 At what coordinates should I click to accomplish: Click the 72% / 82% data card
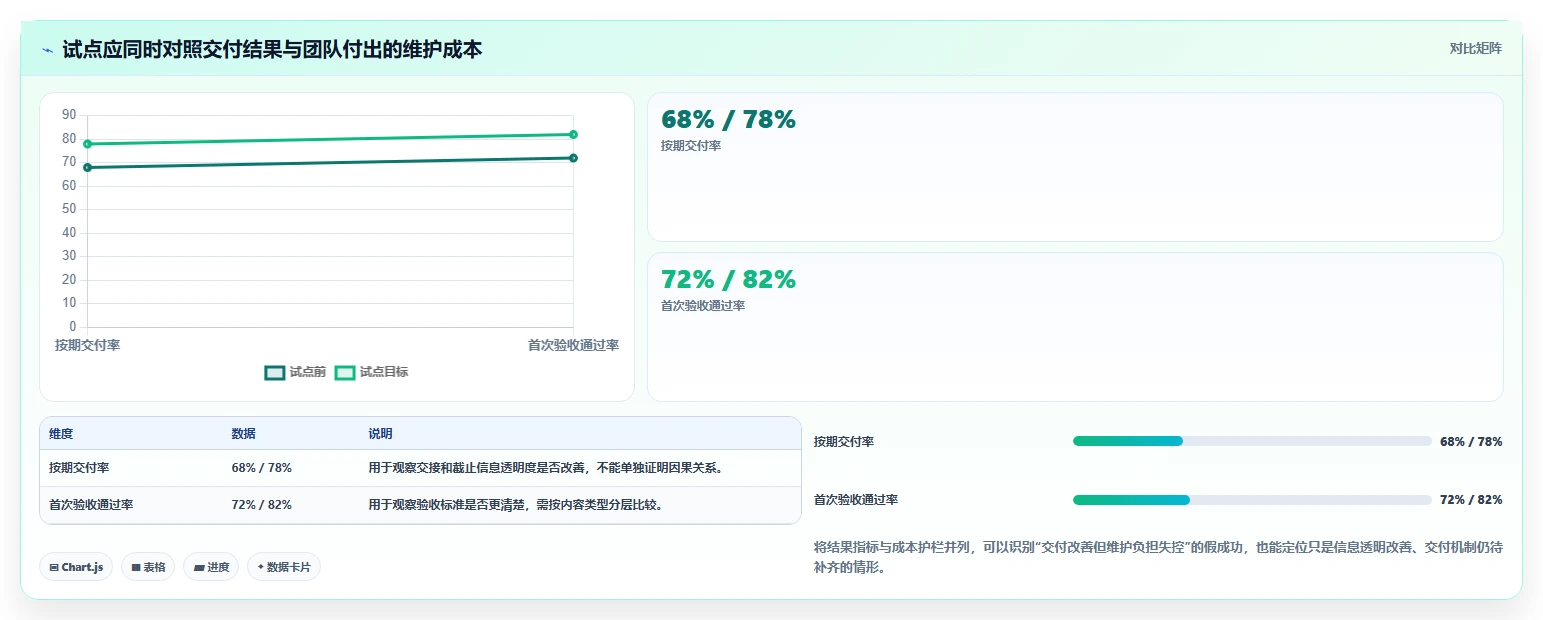(x=1075, y=327)
